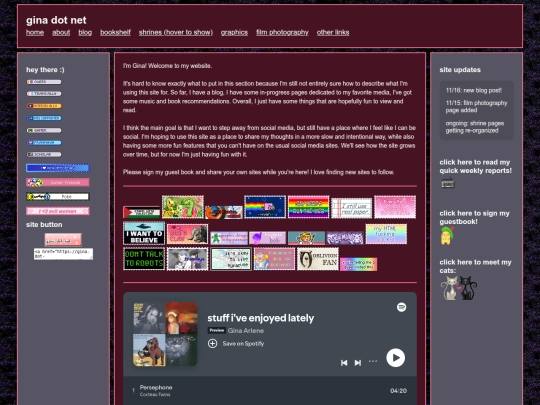Click the 'Save on Spotify' label
The height and width of the screenshot is (405, 540).
[243, 343]
